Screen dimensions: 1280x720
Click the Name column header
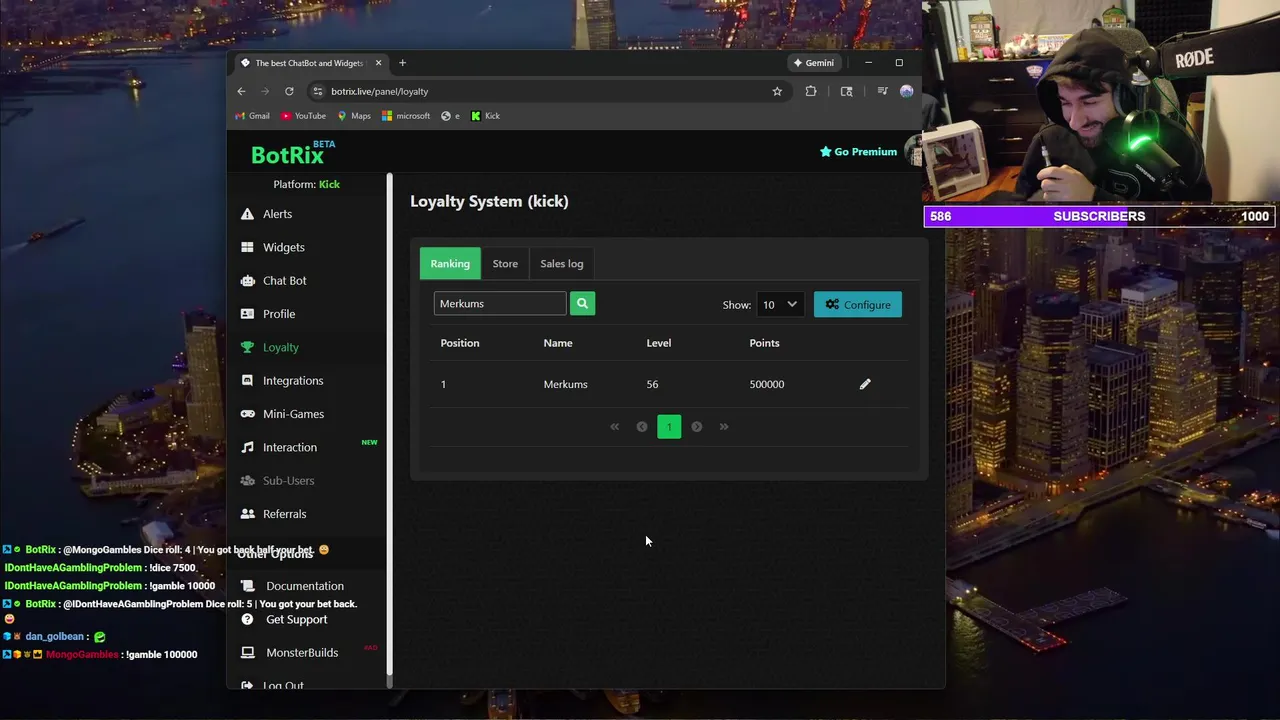[558, 343]
